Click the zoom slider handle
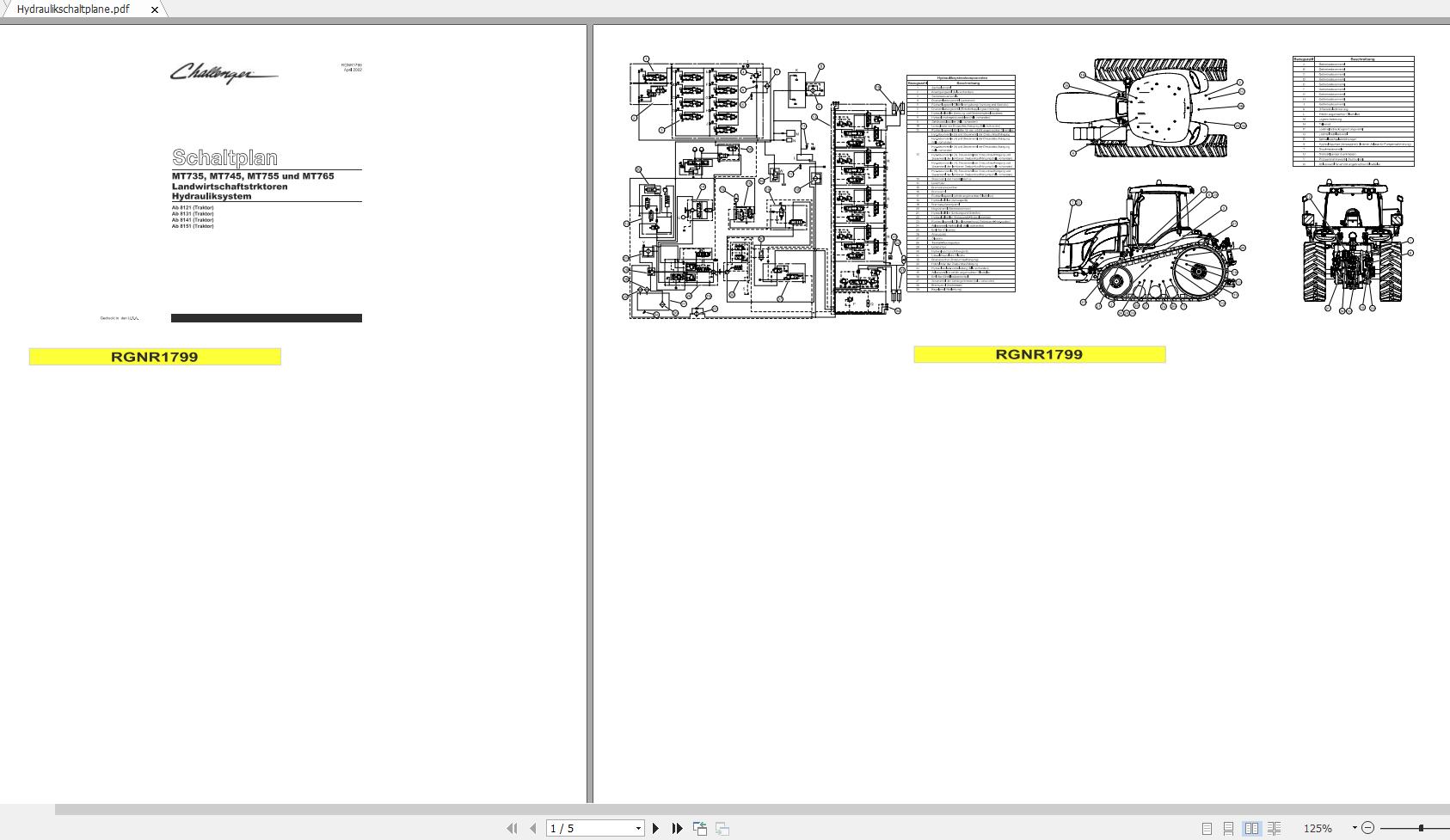This screenshot has width=1450, height=840. (x=1421, y=828)
